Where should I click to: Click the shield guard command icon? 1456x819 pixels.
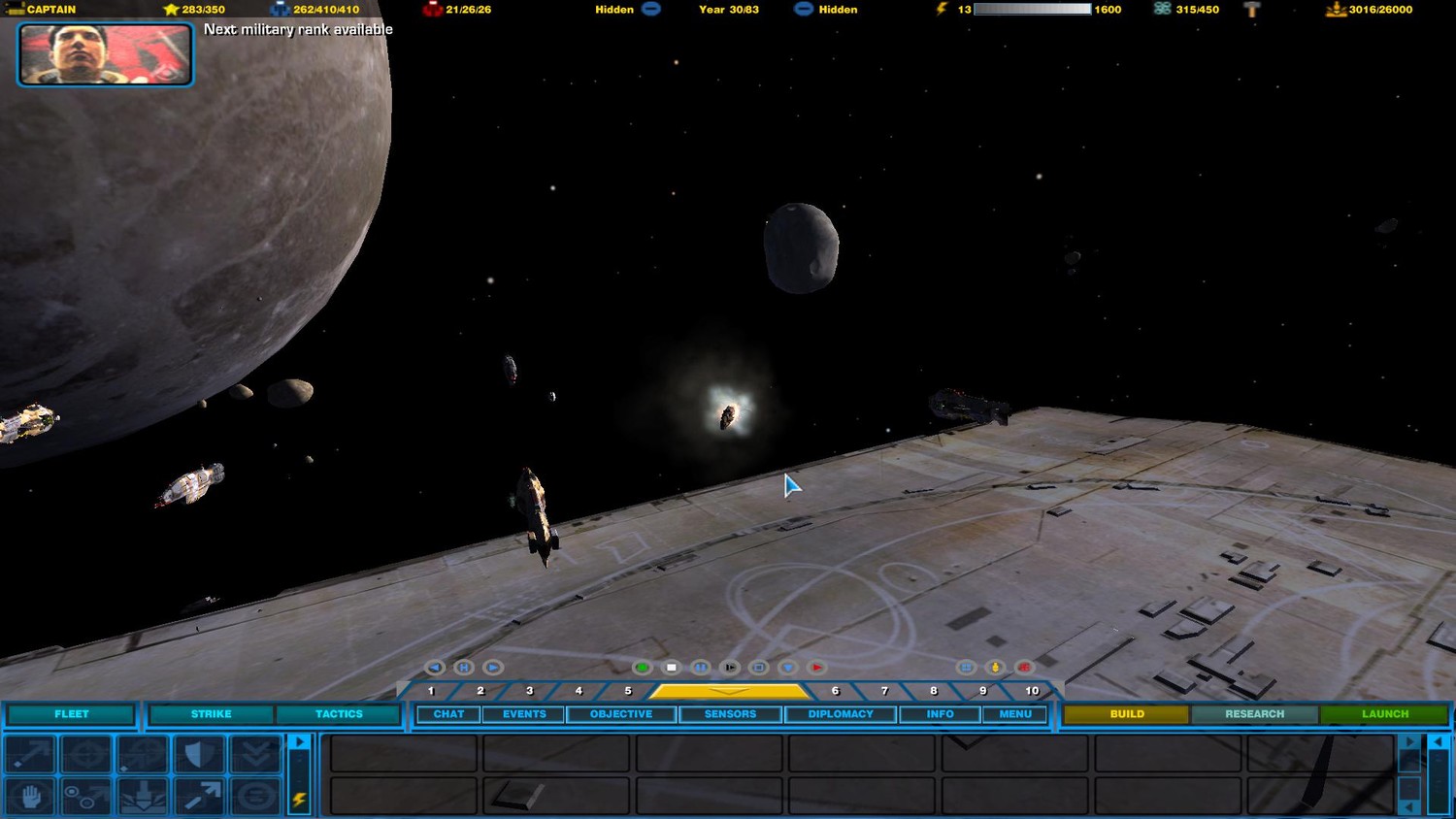[x=199, y=754]
